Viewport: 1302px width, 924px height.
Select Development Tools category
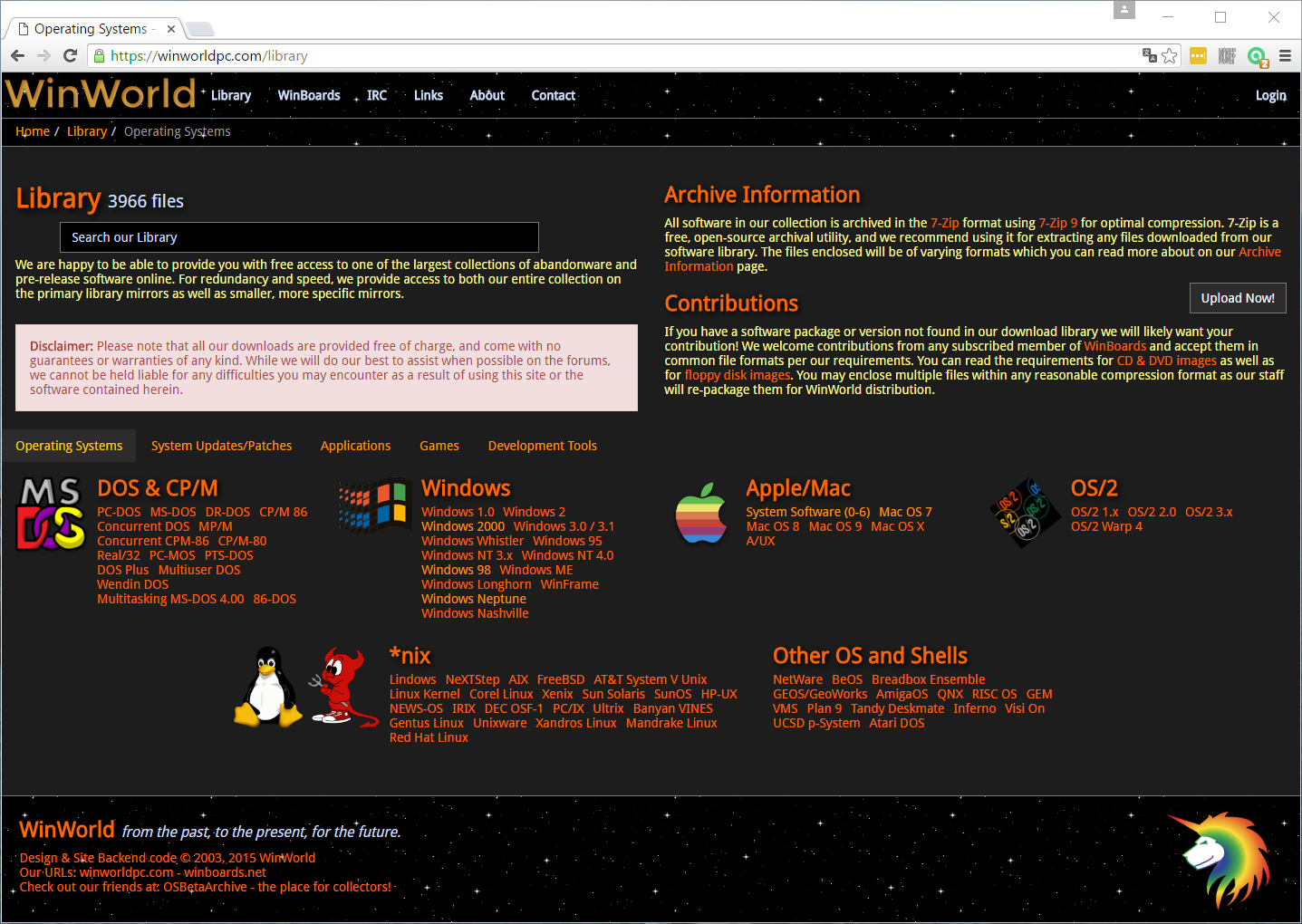tap(542, 445)
